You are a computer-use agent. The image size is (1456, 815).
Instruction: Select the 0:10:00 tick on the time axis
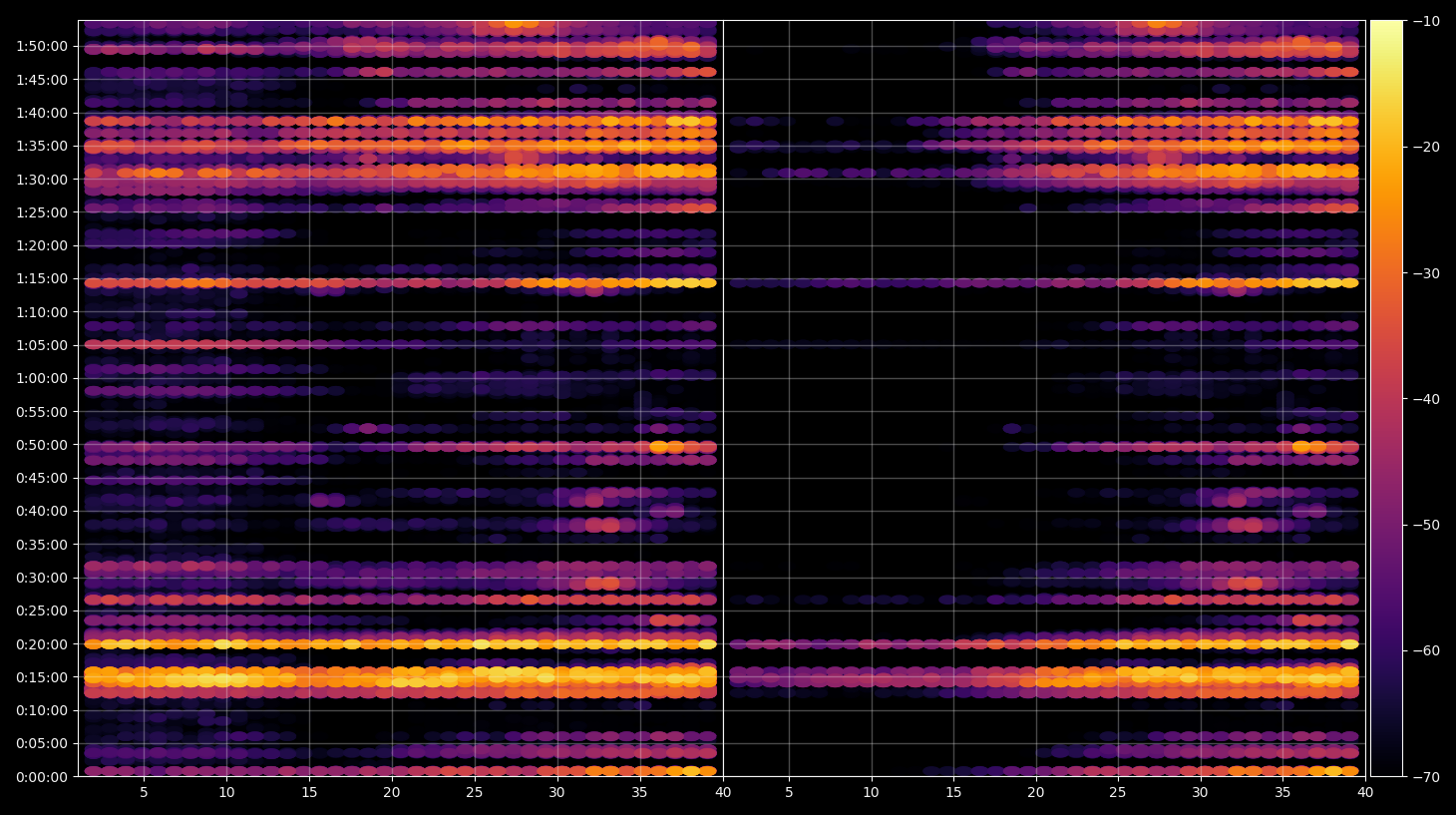coord(42,710)
